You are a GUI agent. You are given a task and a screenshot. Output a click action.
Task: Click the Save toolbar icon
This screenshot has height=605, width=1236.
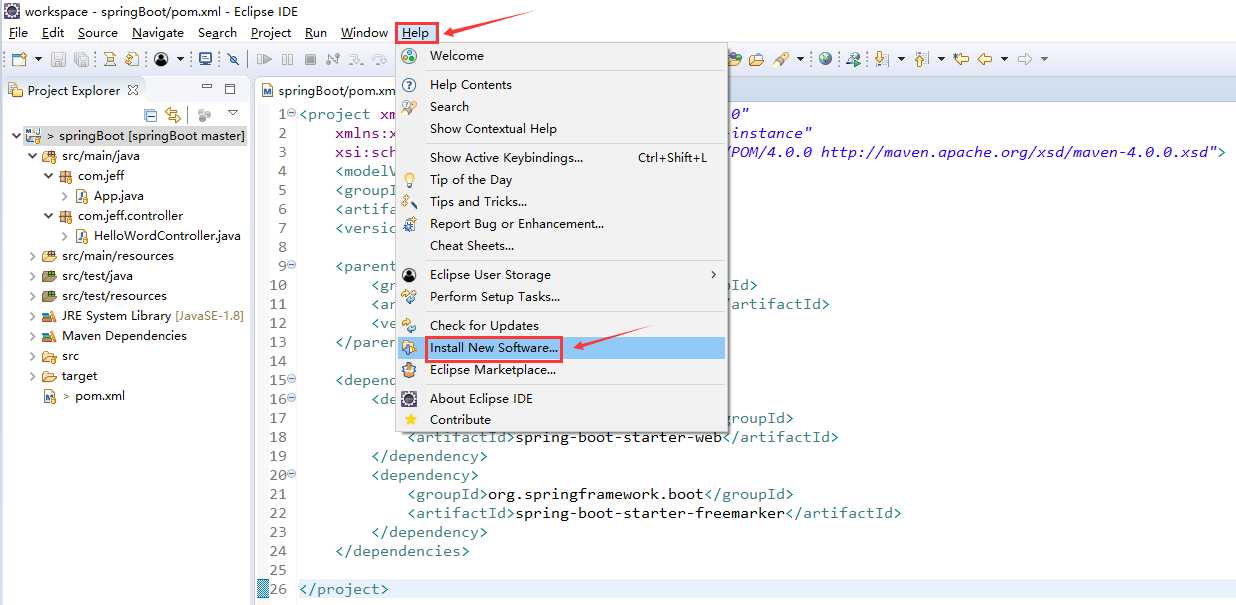tap(58, 60)
